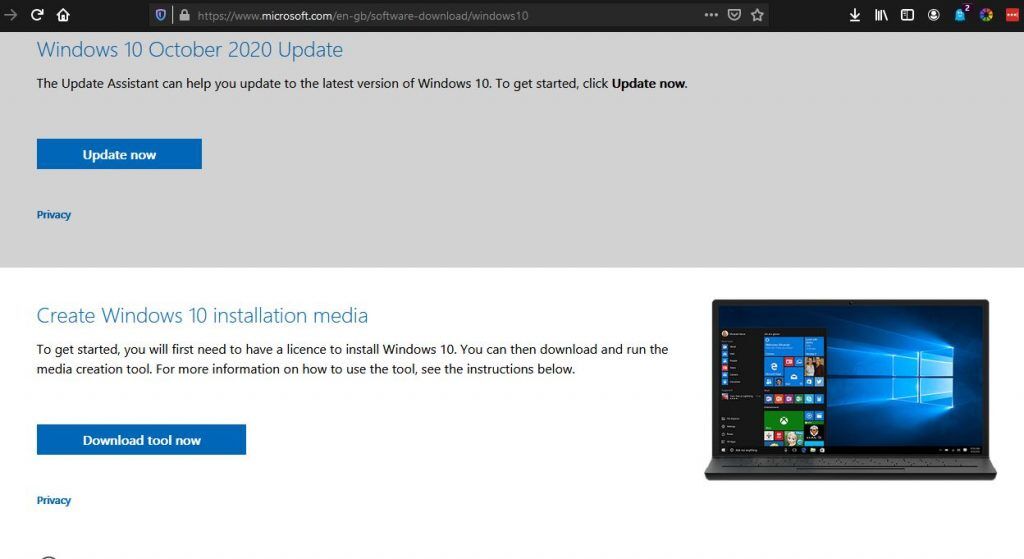Open Privacy link under Download tool now
Viewport: 1024px width, 559px height.
point(54,500)
